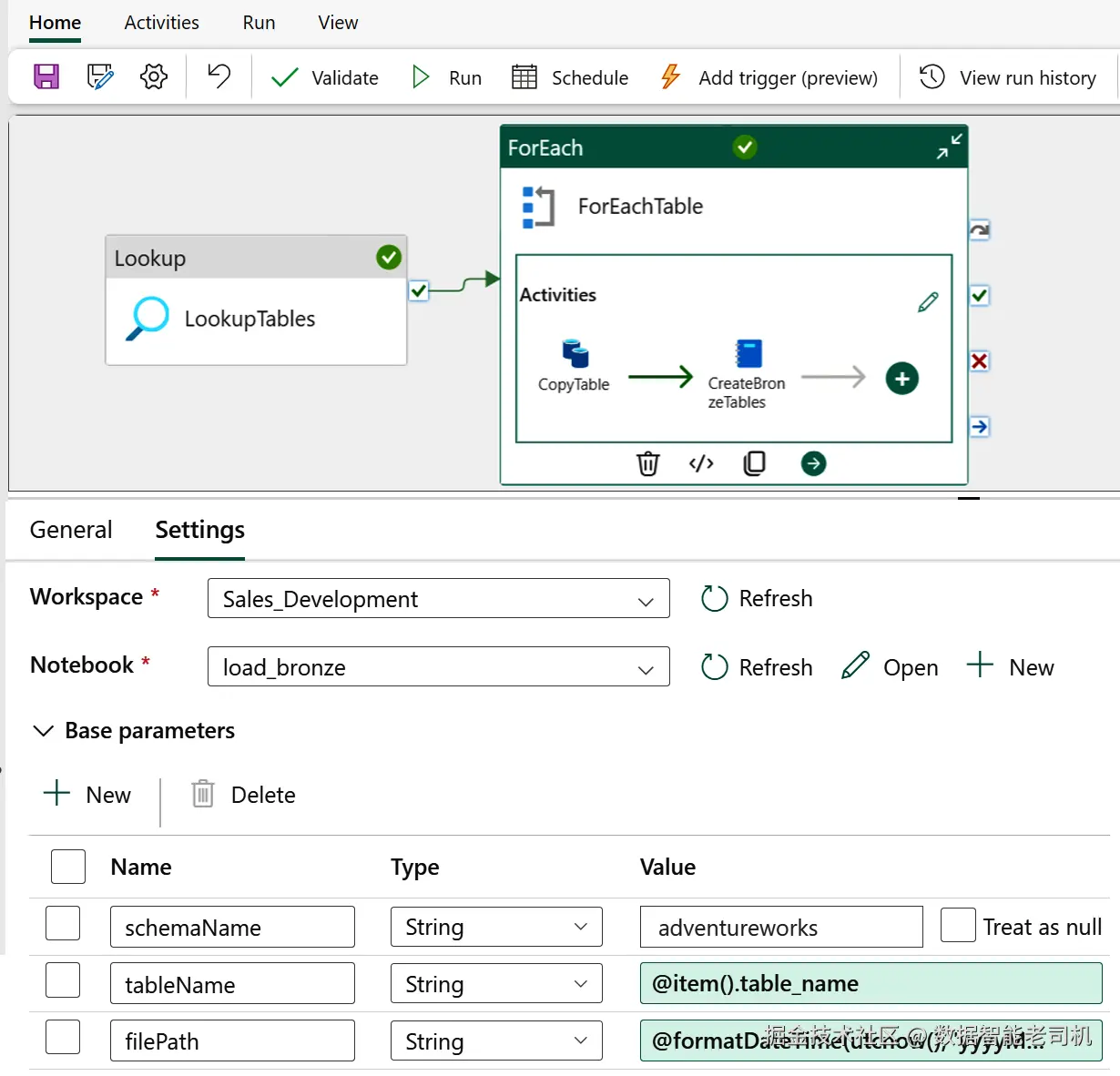
Task: Open the Activities ribbon tab
Action: click(161, 23)
